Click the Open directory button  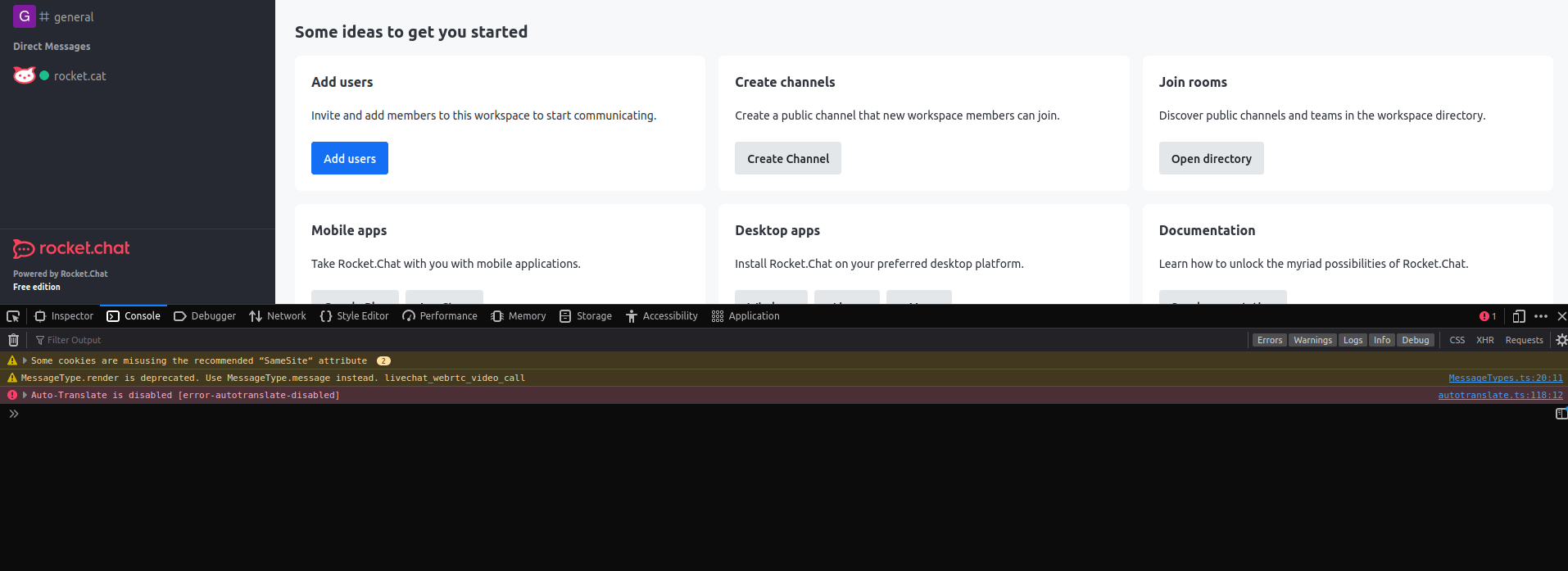point(1211,158)
